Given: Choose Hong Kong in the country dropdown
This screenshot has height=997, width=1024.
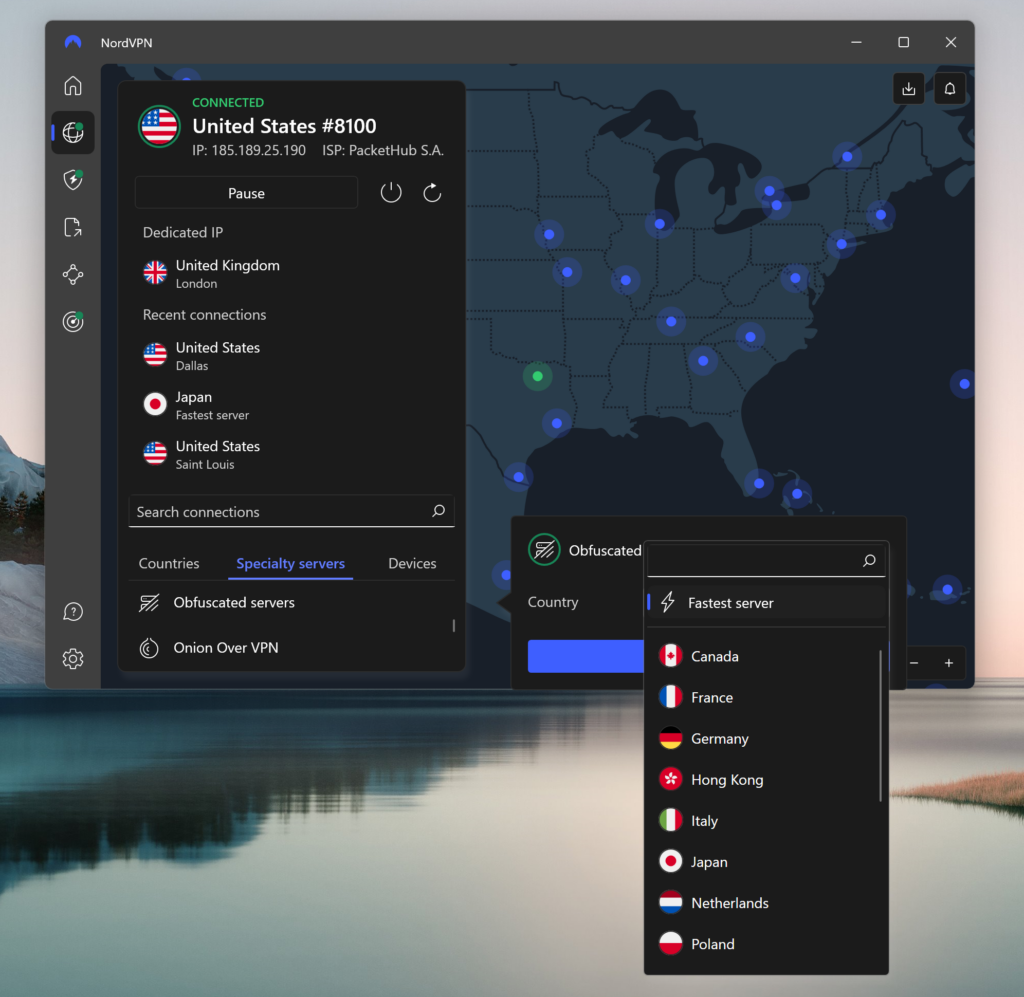Looking at the screenshot, I should [765, 780].
